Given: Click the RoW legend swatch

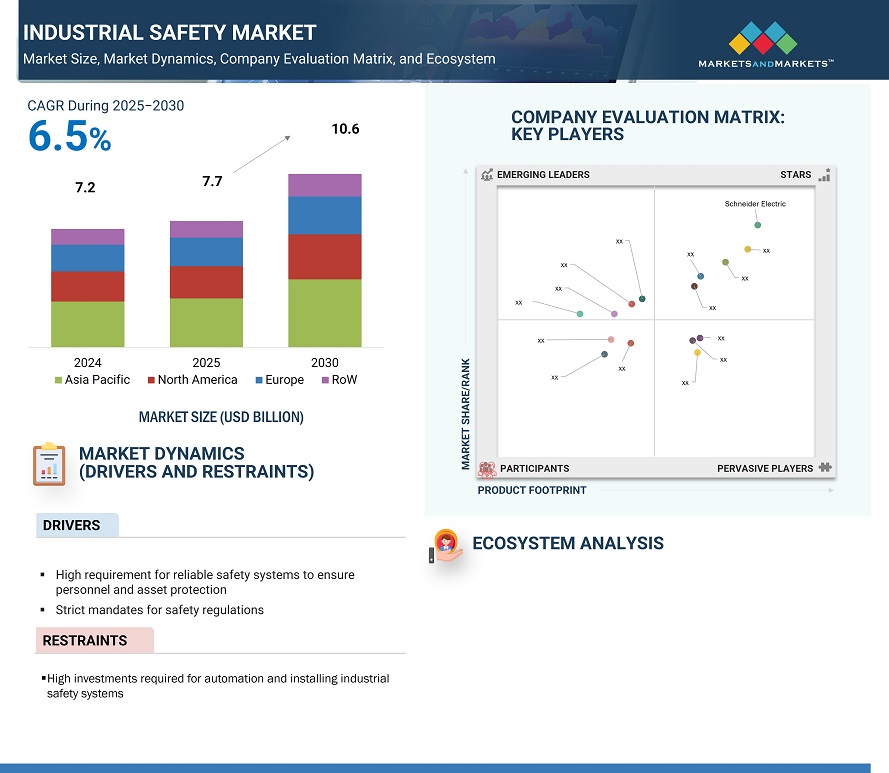Looking at the screenshot, I should point(325,380).
